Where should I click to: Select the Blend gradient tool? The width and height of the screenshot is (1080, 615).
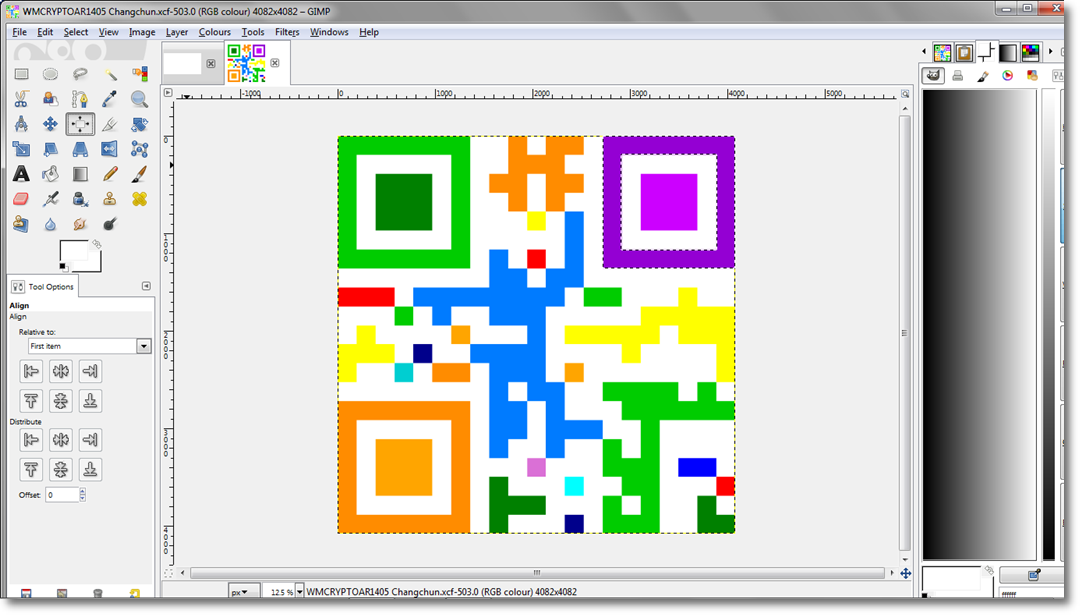pyautogui.click(x=80, y=174)
